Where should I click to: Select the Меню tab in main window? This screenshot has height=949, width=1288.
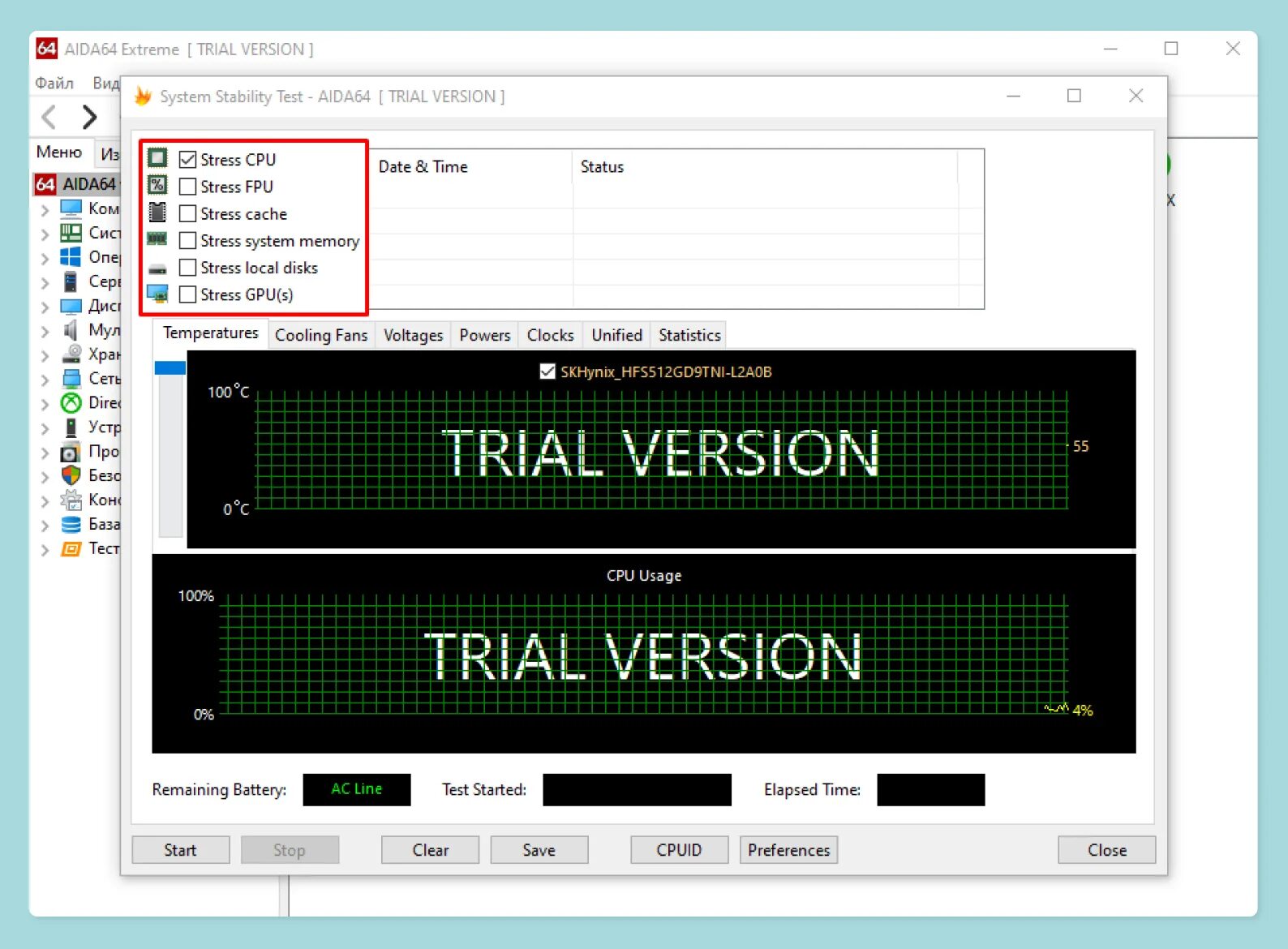[59, 152]
